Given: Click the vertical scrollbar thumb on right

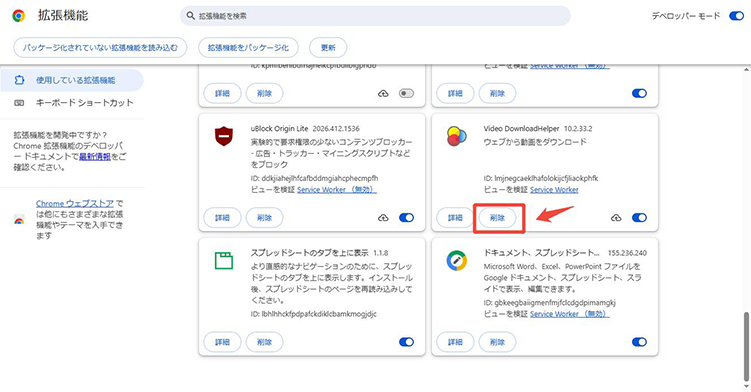Looking at the screenshot, I should (746, 346).
